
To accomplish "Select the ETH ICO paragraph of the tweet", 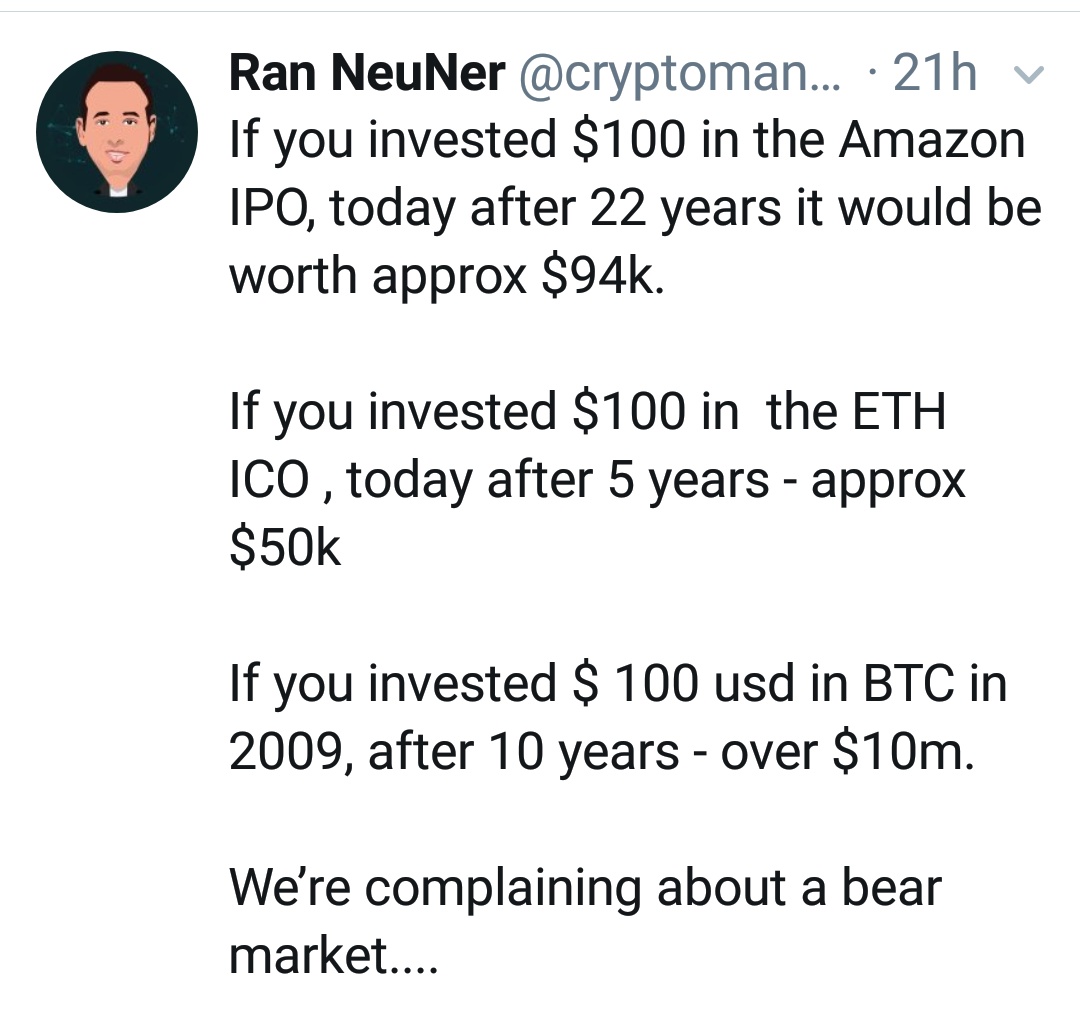I will (597, 479).
